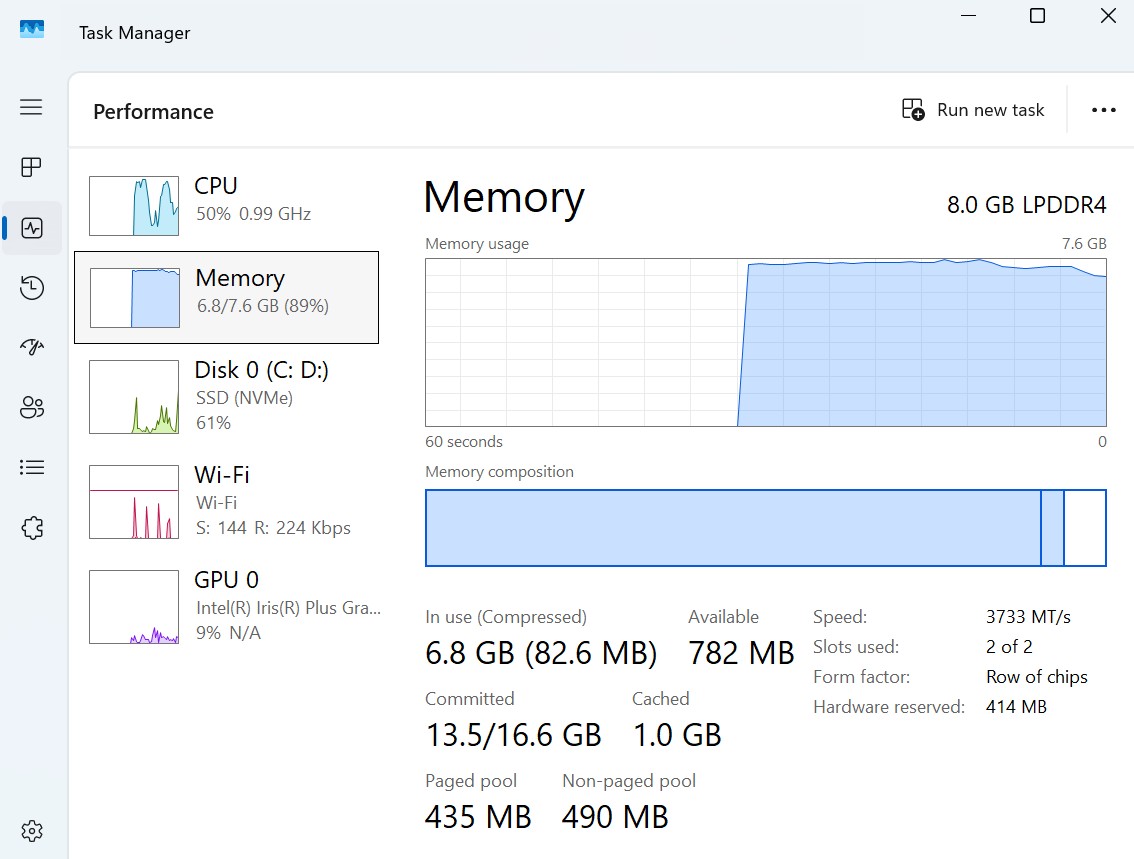The height and width of the screenshot is (859, 1134).
Task: Click the Memory mini graph thumbnail
Action: [135, 297]
